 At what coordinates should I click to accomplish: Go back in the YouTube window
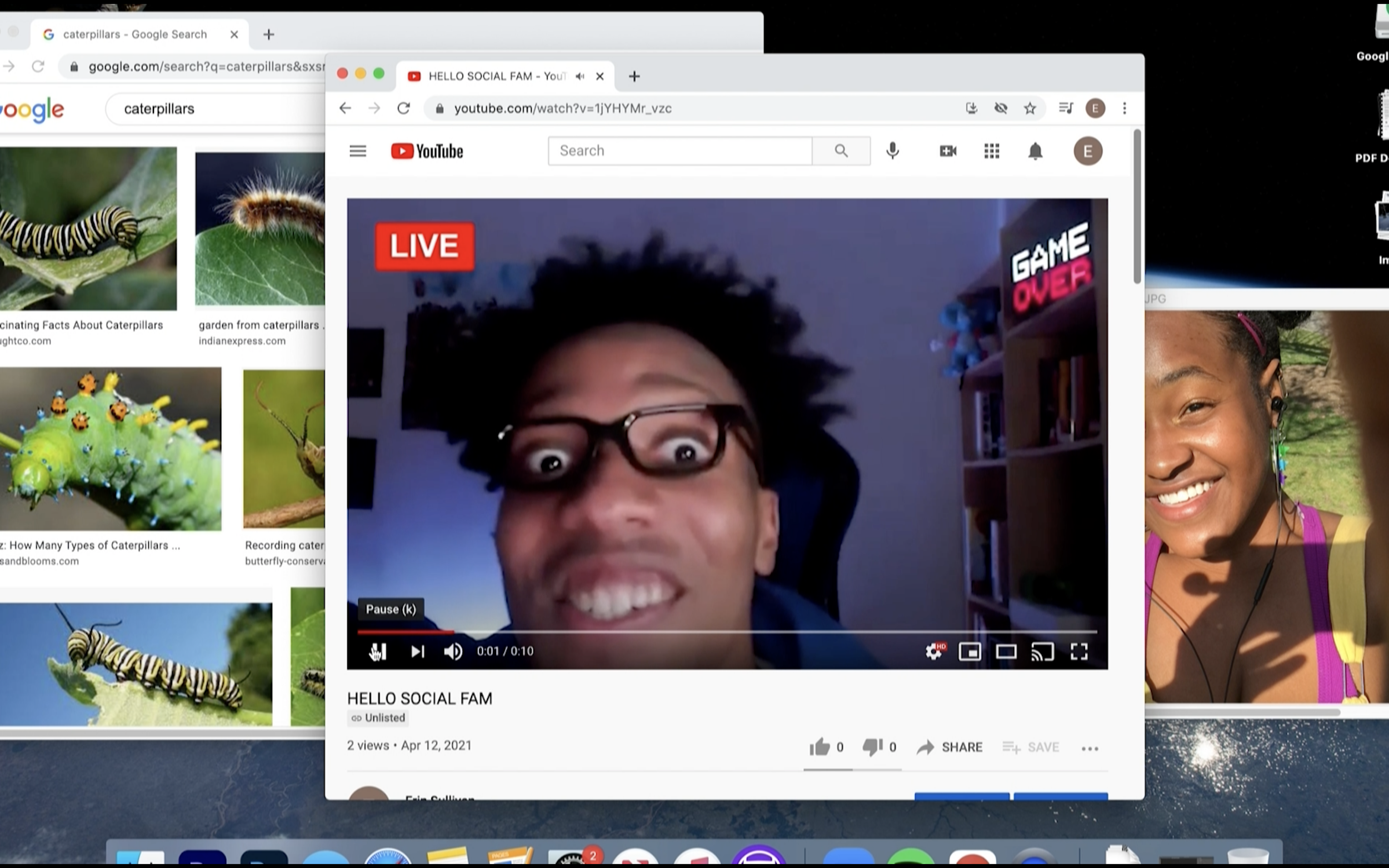pyautogui.click(x=345, y=108)
